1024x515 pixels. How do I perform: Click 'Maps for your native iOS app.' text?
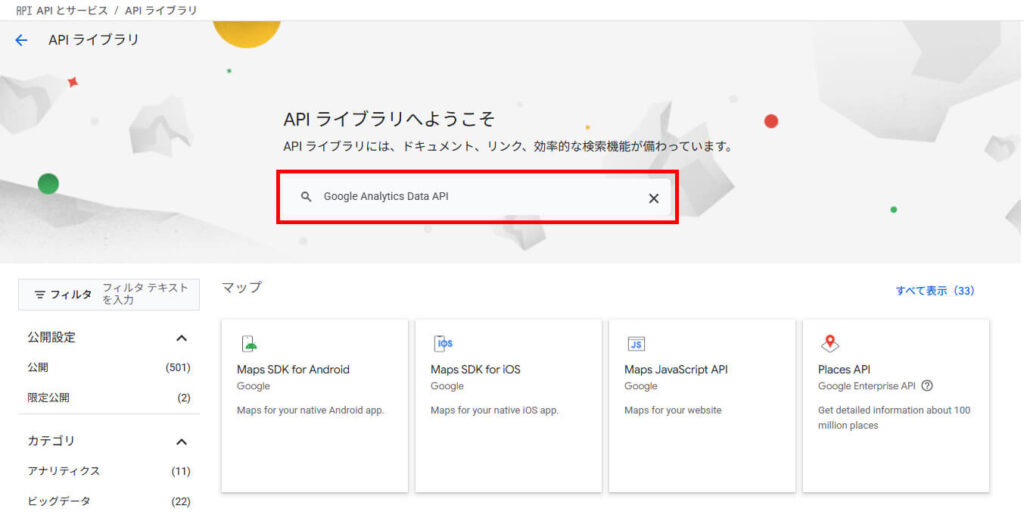[494, 411]
